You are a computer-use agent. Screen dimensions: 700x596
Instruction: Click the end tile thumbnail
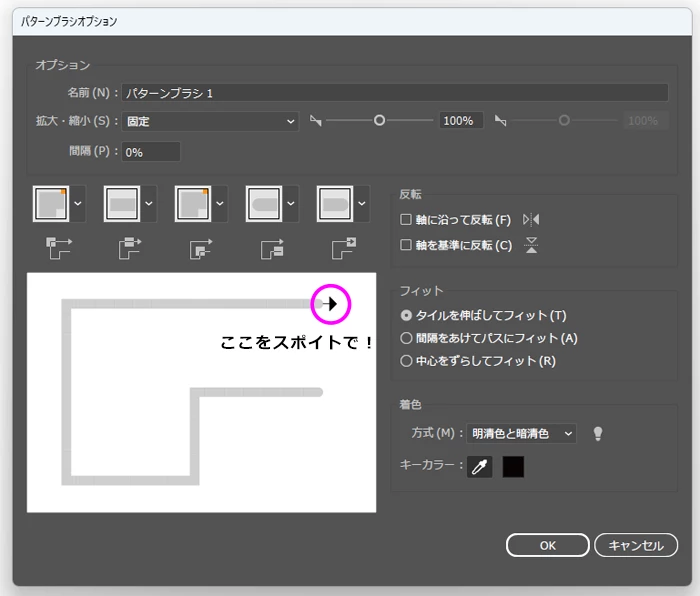[335, 204]
